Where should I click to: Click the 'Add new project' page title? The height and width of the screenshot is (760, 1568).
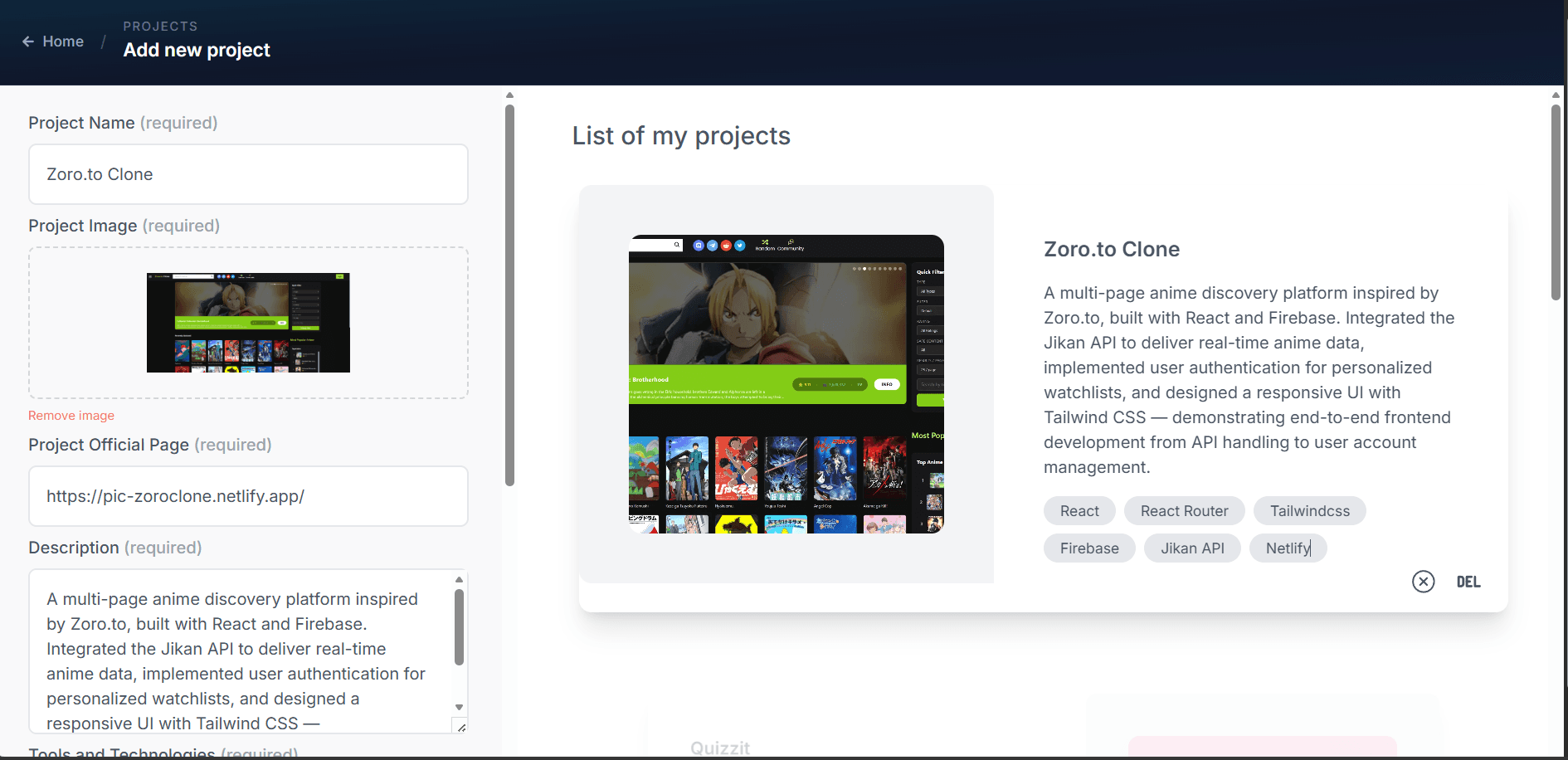(197, 50)
